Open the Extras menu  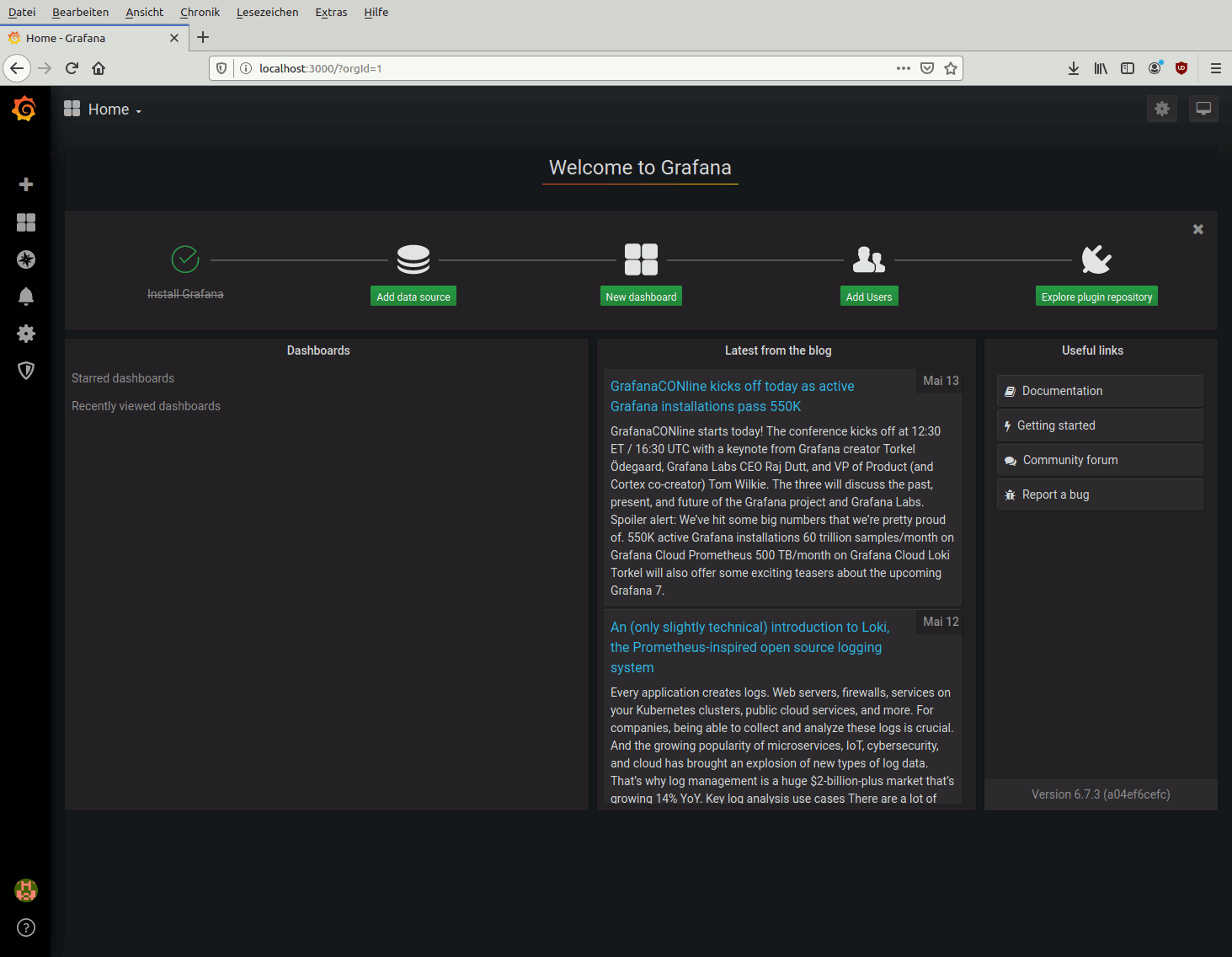(x=332, y=12)
